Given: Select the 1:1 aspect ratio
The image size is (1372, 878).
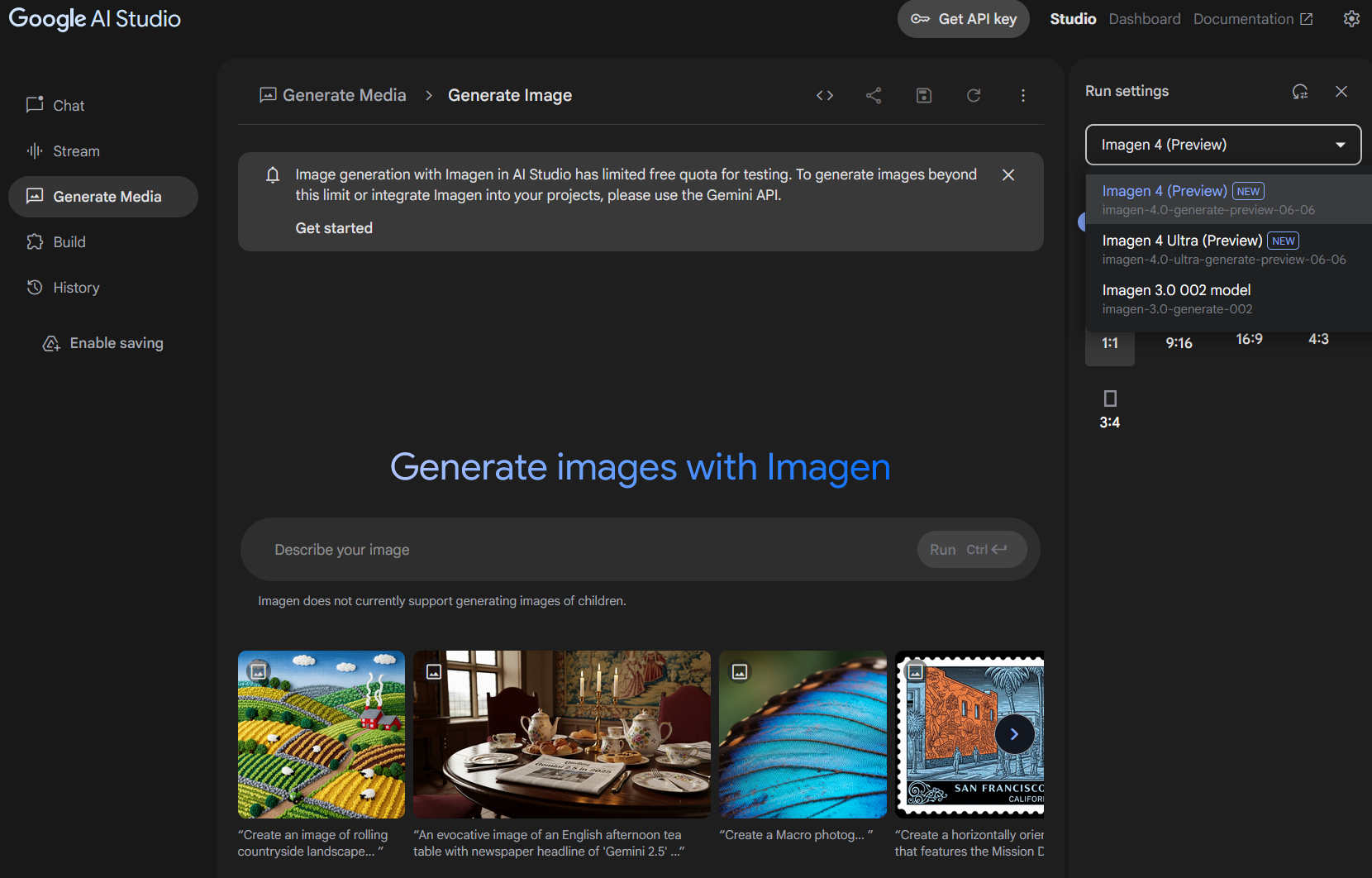Looking at the screenshot, I should point(1109,343).
